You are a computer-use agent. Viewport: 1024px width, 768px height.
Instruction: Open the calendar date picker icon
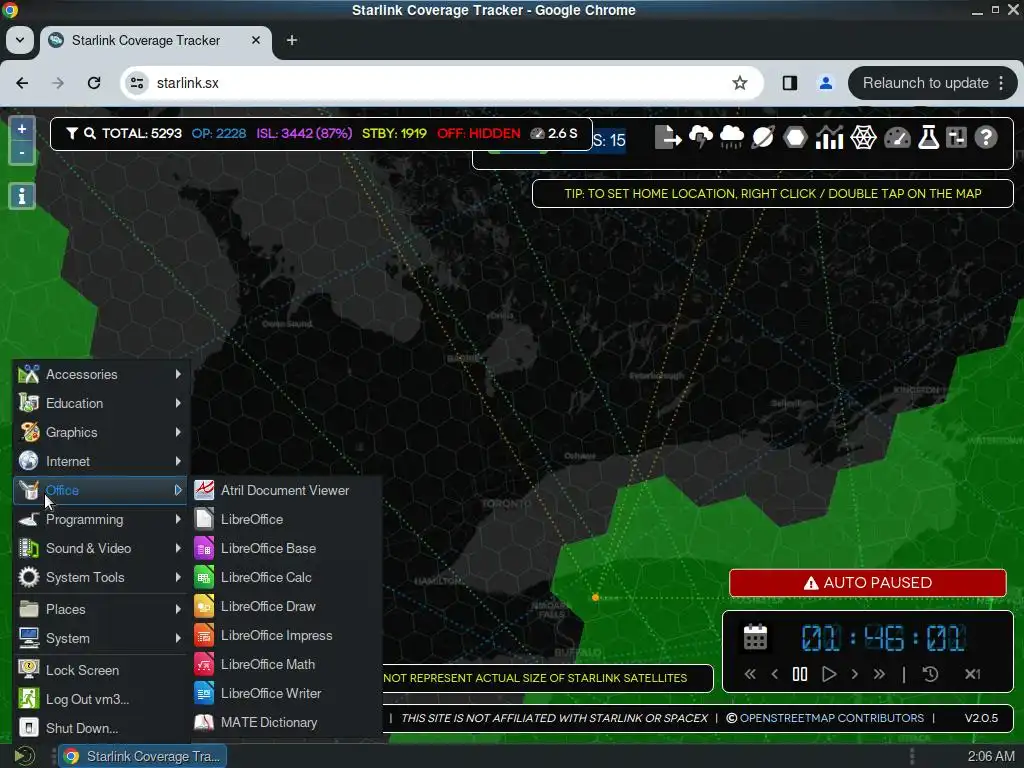pos(755,637)
